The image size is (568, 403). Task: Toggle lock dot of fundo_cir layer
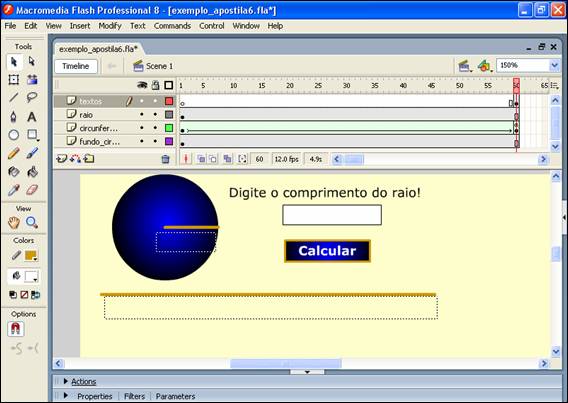155,141
